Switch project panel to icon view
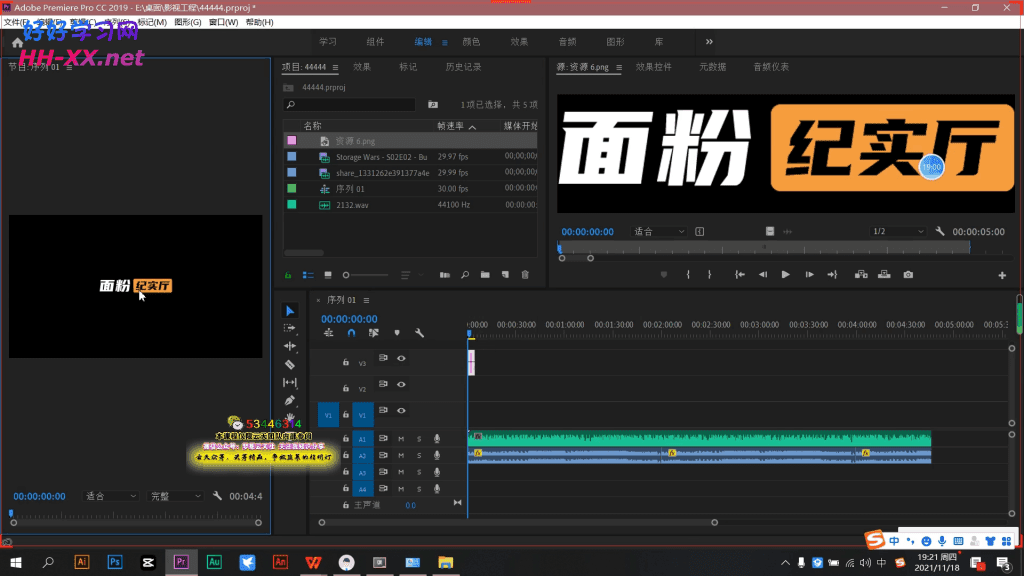The height and width of the screenshot is (576, 1024). [328, 275]
